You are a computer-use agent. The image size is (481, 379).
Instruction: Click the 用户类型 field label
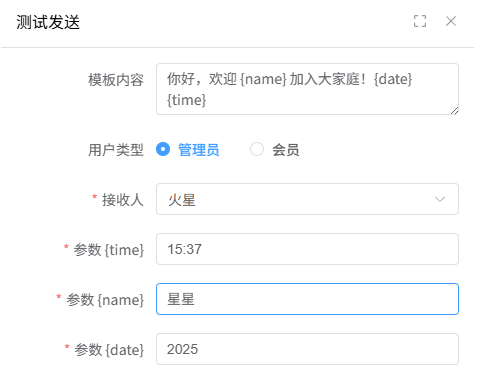(116, 150)
